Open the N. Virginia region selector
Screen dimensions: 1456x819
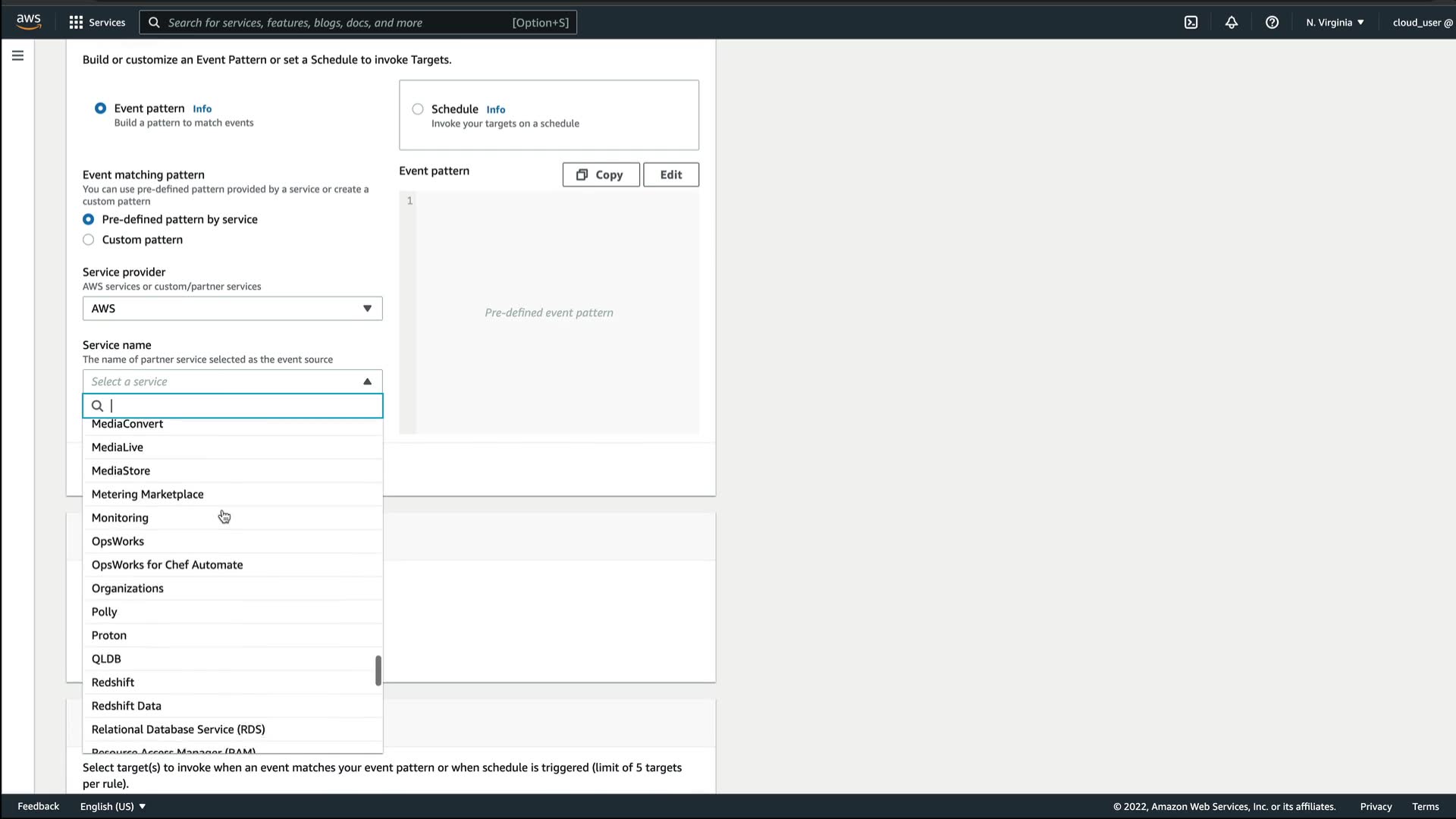tap(1334, 22)
